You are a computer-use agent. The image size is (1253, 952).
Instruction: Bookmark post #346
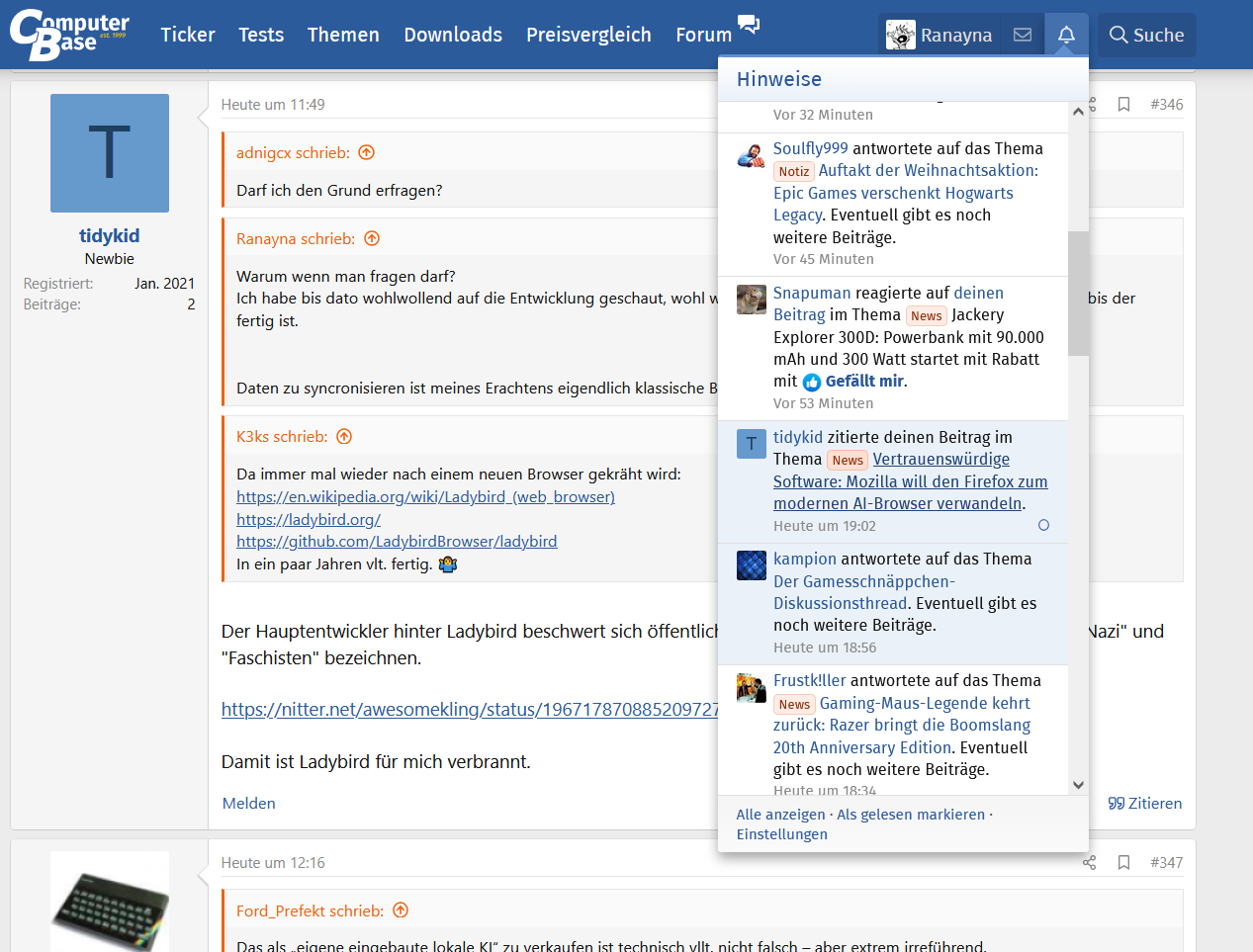click(x=1123, y=104)
